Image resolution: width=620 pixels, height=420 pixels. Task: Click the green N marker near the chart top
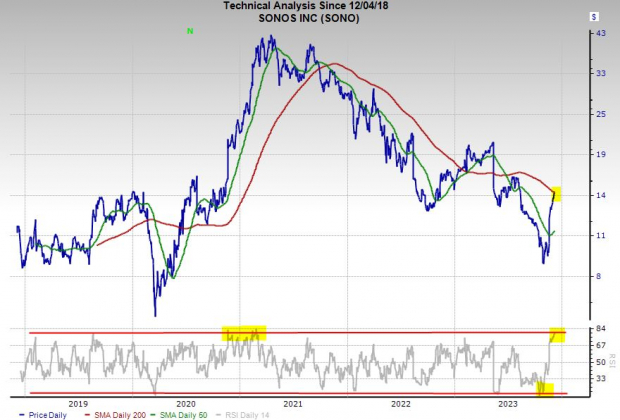pos(190,31)
